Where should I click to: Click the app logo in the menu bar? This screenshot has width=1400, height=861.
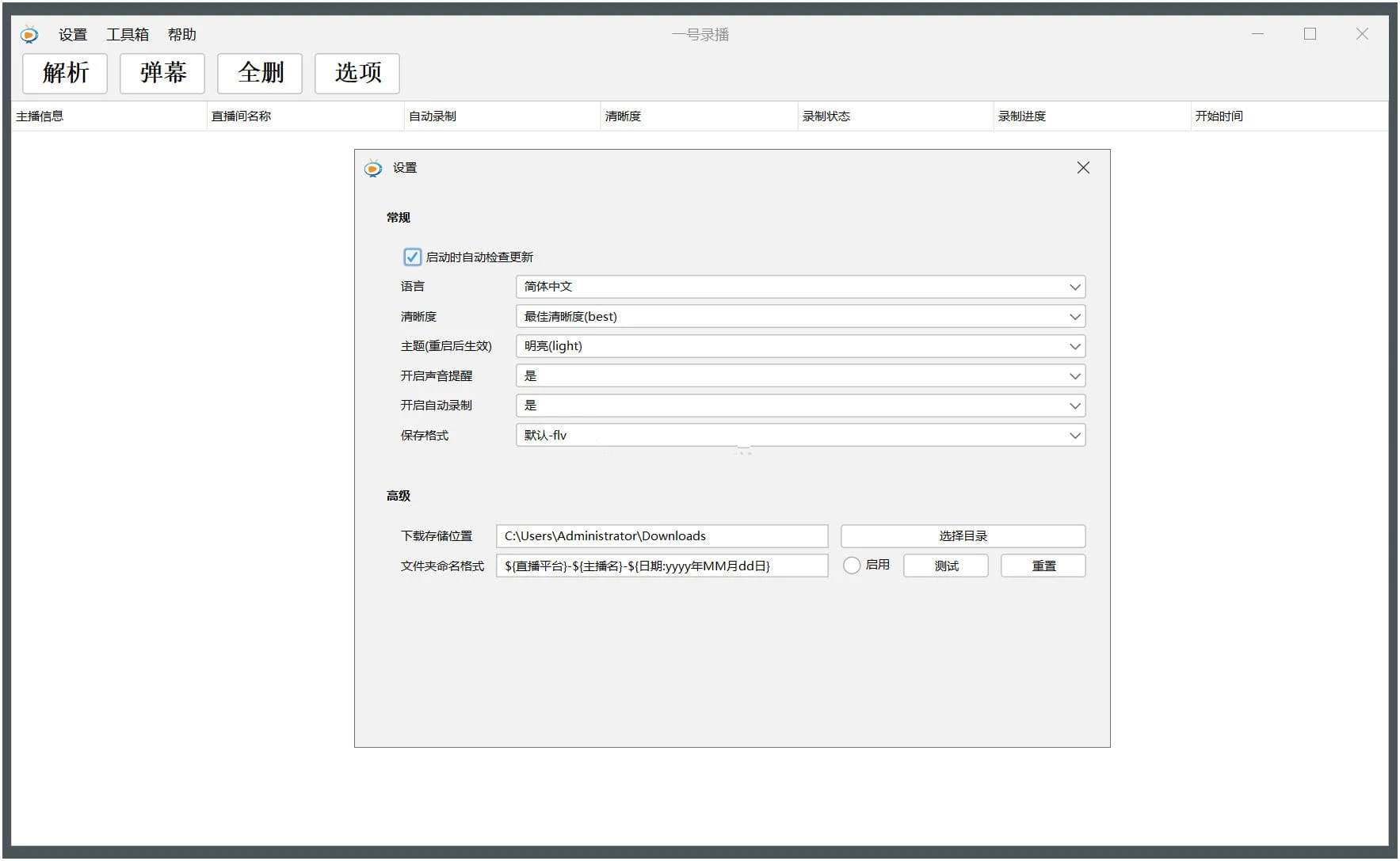click(29, 34)
